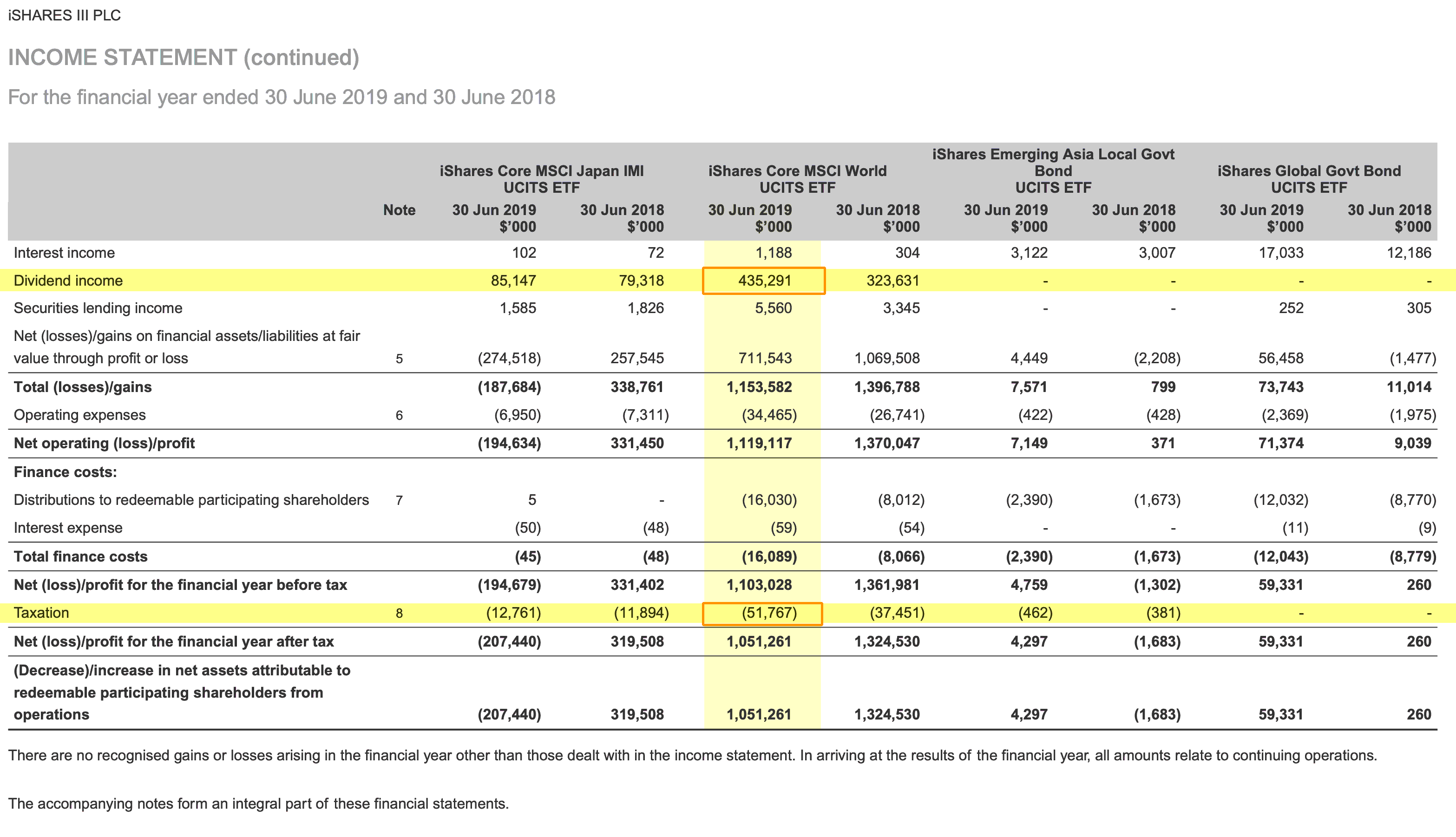This screenshot has width=1456, height=837.
Task: Select the interest income value 12,186
Action: (x=1409, y=253)
